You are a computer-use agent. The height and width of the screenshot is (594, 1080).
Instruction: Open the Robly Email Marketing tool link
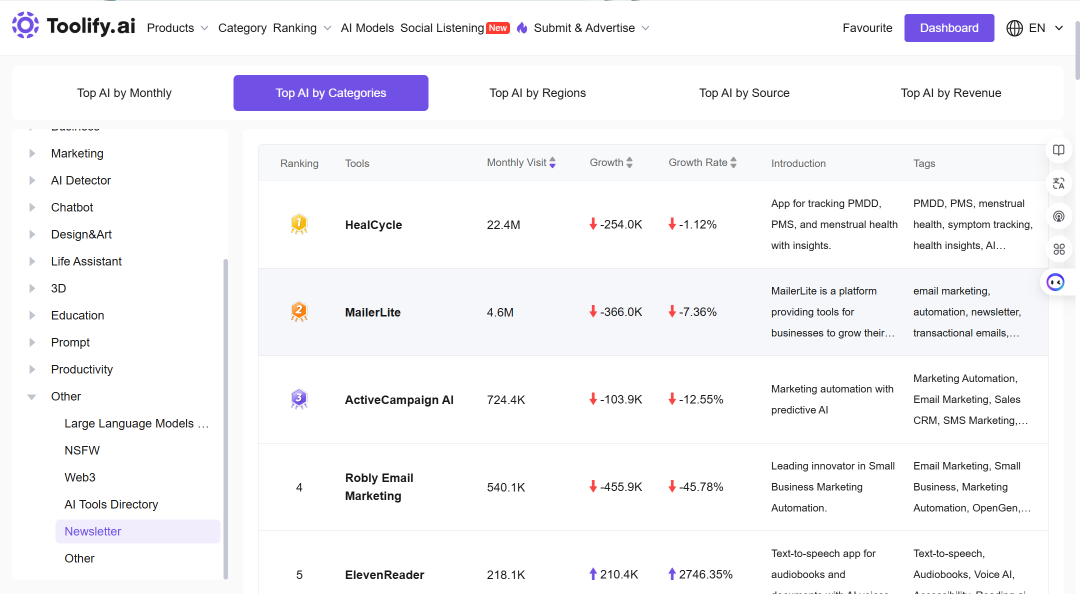(380, 487)
